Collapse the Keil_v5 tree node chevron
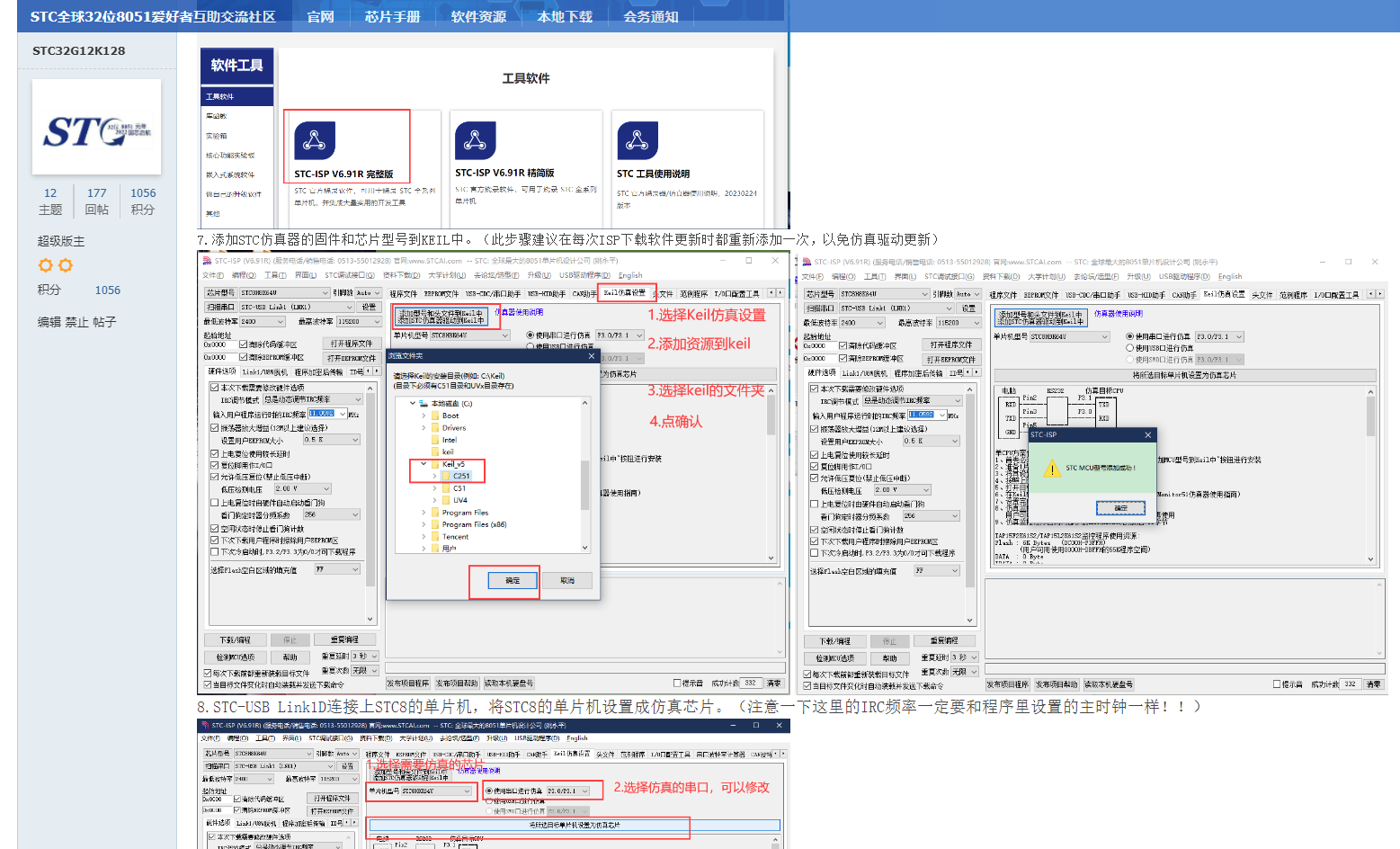 [x=424, y=464]
